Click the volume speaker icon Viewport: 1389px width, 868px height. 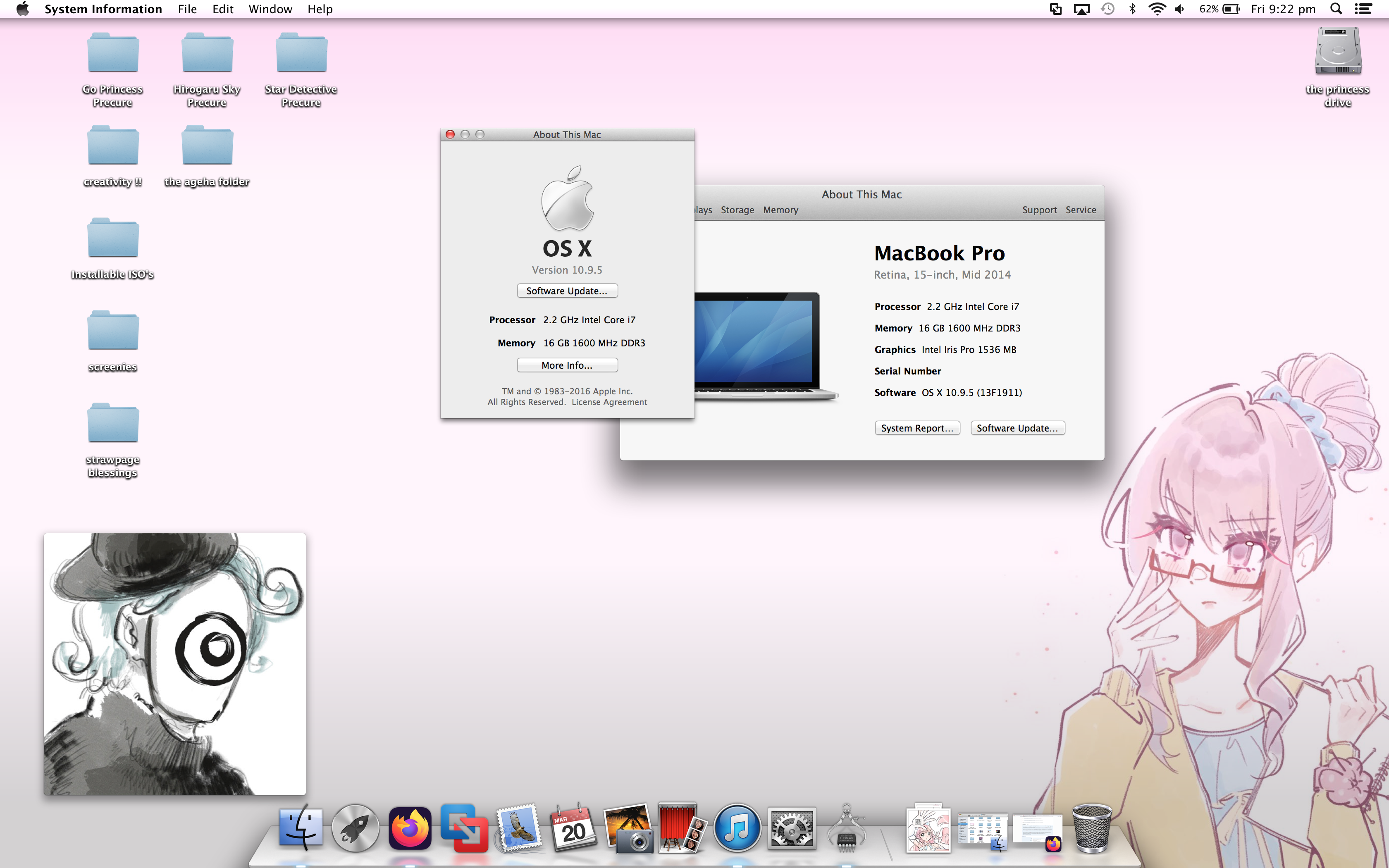(1180, 9)
